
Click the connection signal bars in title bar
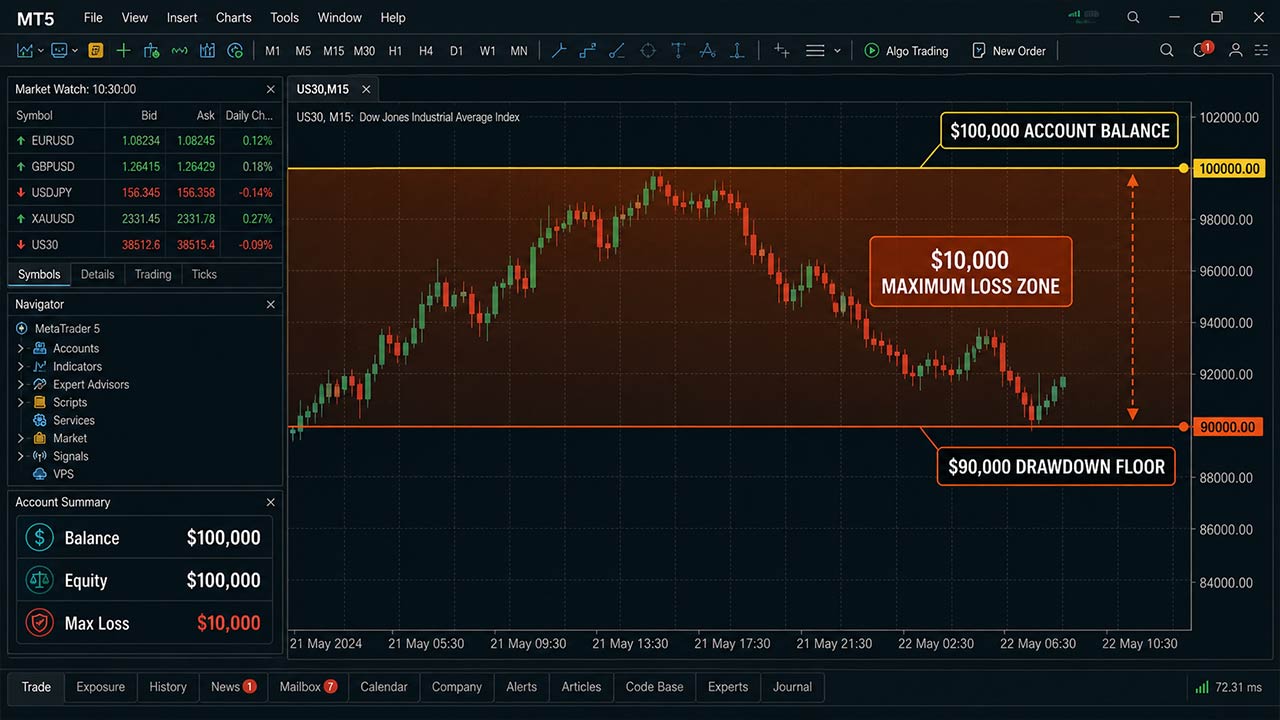(x=1075, y=15)
